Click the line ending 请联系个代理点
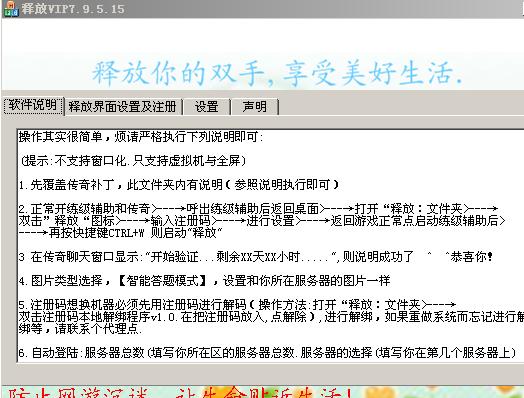Screen dimensions: 524x398 [81, 329]
